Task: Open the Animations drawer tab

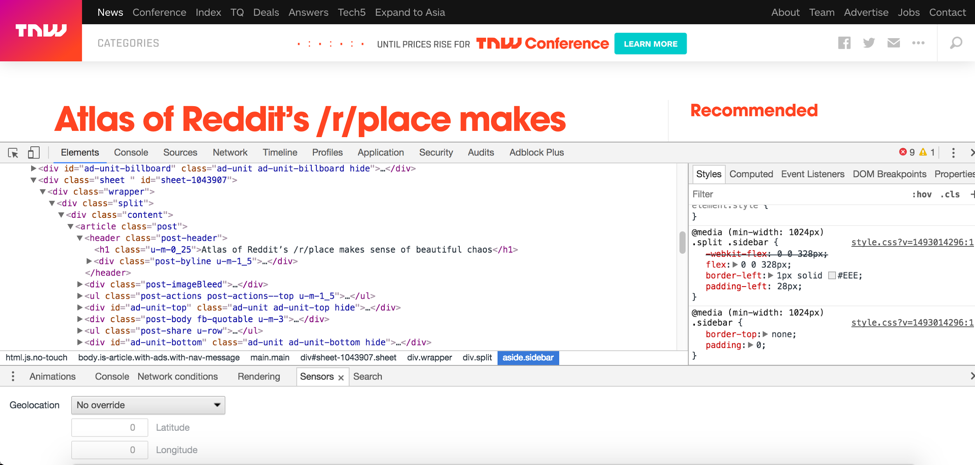Action: (52, 377)
